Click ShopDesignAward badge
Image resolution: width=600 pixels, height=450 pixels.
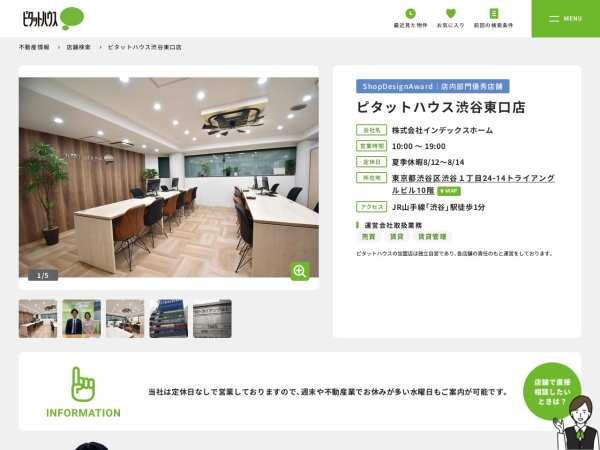pyautogui.click(x=432, y=86)
